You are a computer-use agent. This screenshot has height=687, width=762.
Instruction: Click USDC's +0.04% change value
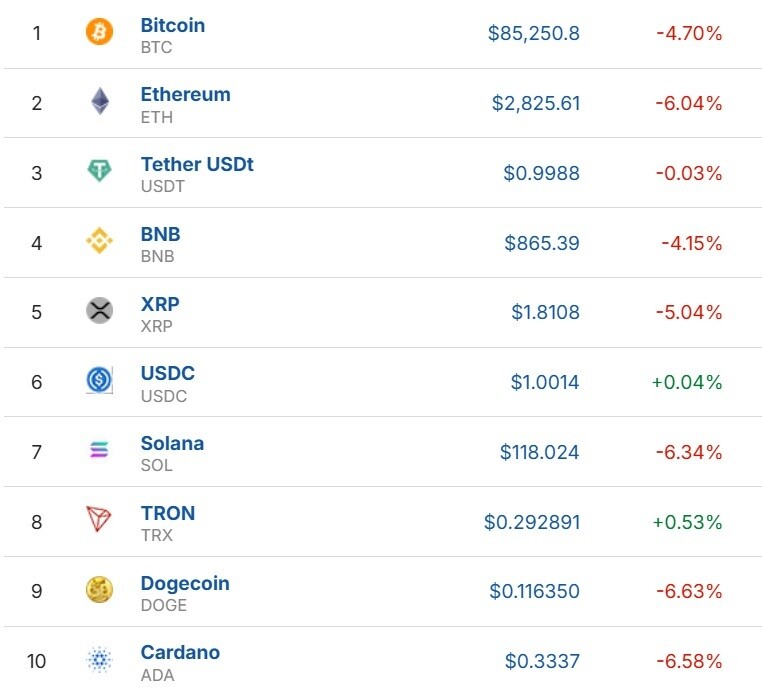click(686, 382)
